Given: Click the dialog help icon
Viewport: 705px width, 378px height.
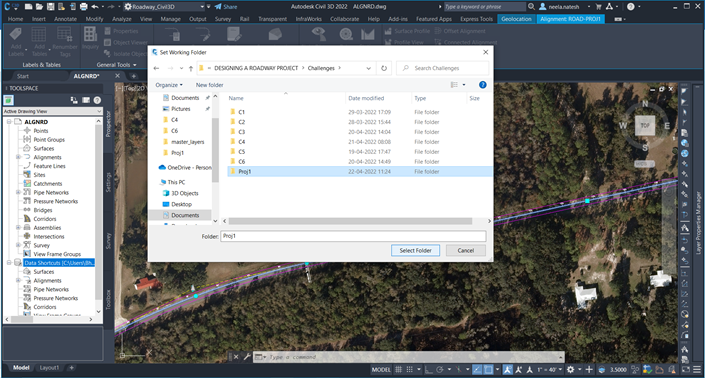Looking at the screenshot, I should pos(482,85).
